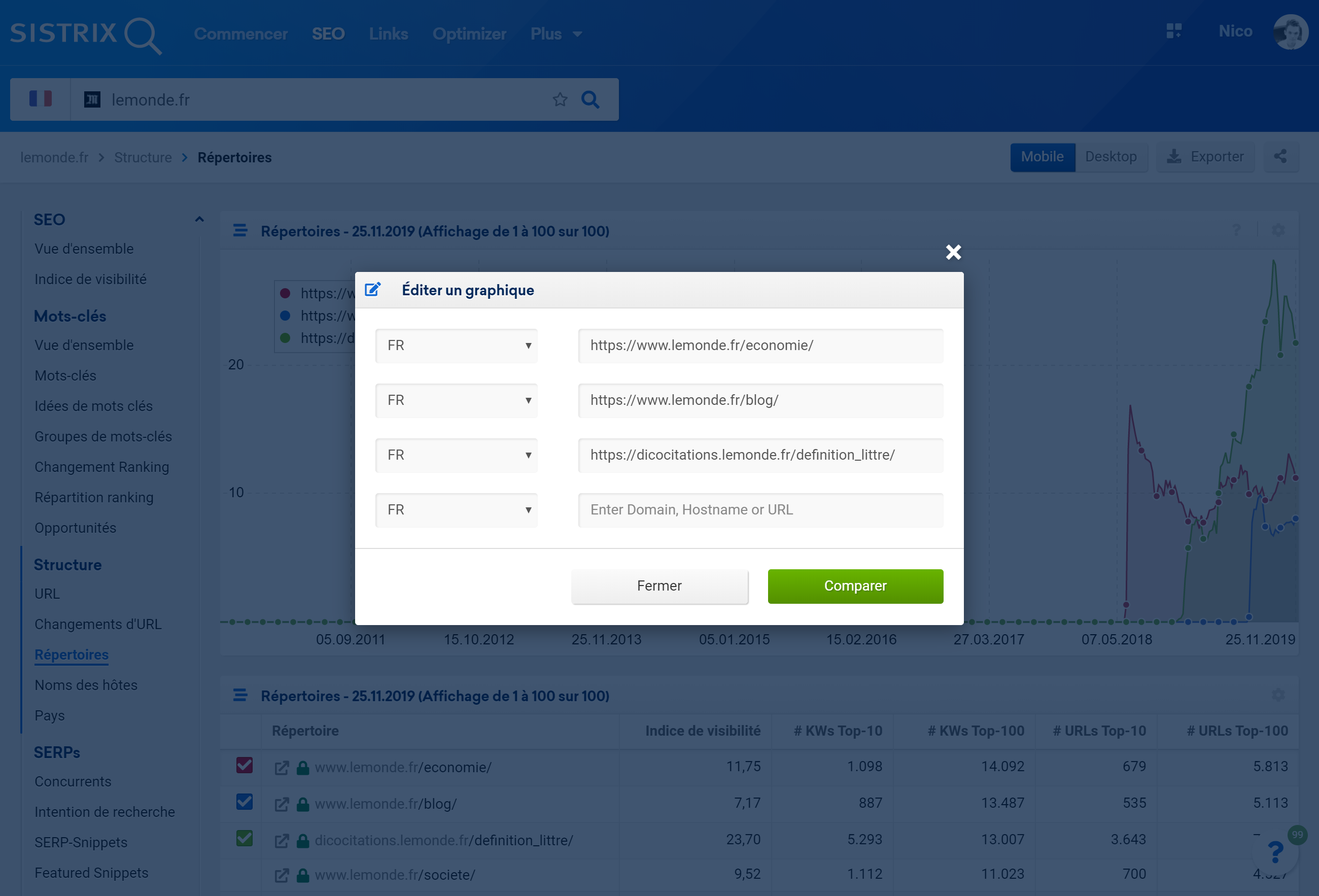Expand the first FR country dropdown

click(x=456, y=346)
